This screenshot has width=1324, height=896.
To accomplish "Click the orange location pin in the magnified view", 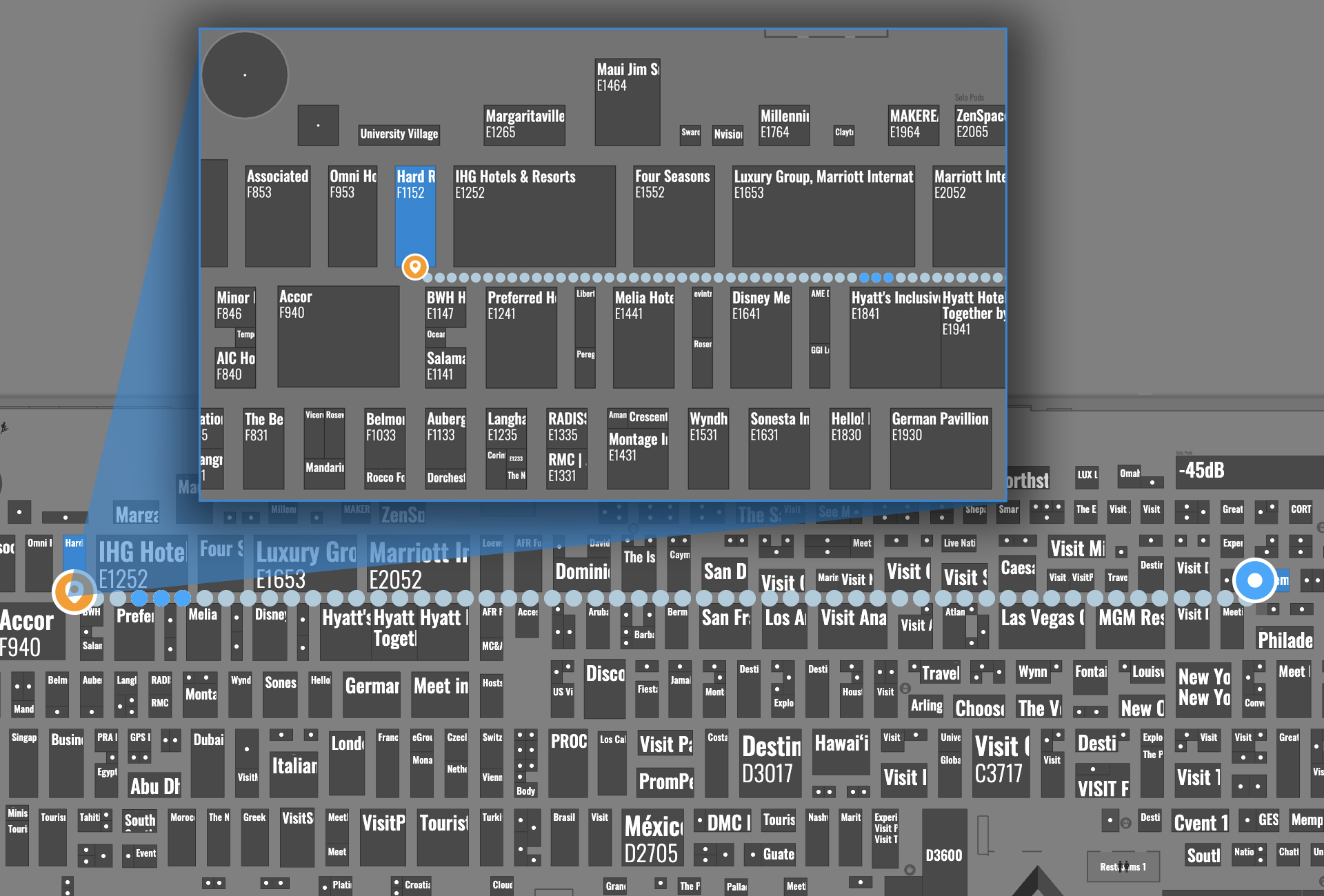I will 415,267.
